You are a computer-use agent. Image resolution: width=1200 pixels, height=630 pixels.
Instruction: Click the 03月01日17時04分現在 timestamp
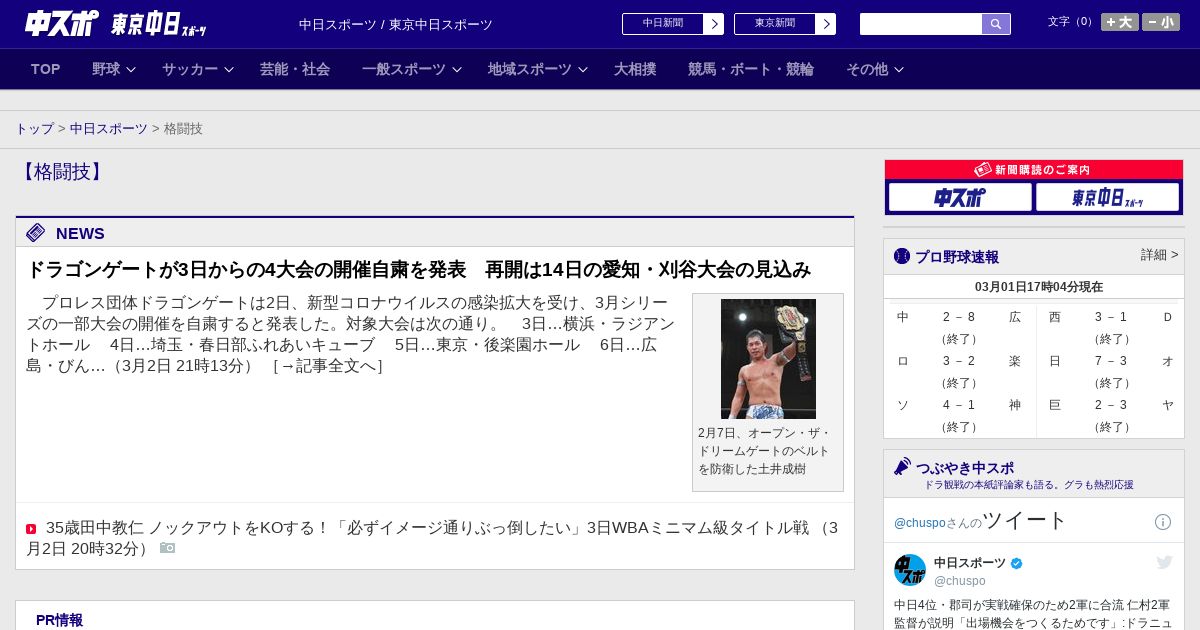[x=1039, y=287]
